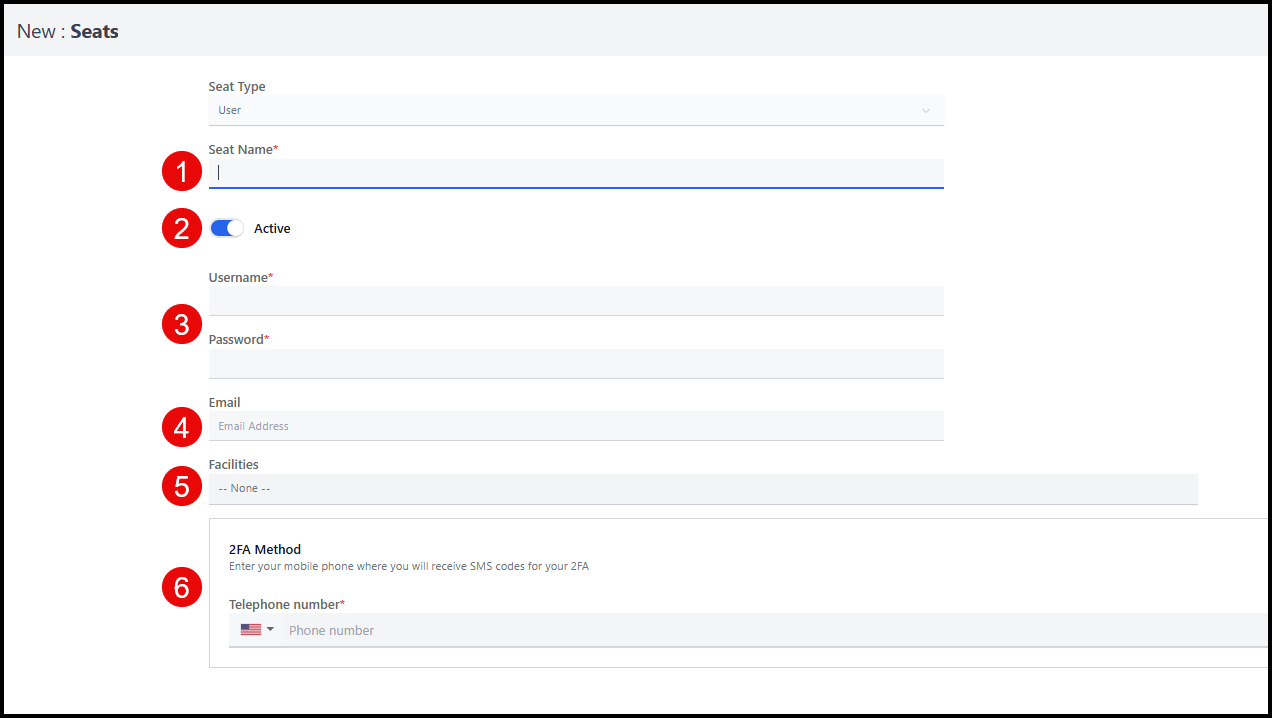Focus the Seat Name text field

coord(575,173)
